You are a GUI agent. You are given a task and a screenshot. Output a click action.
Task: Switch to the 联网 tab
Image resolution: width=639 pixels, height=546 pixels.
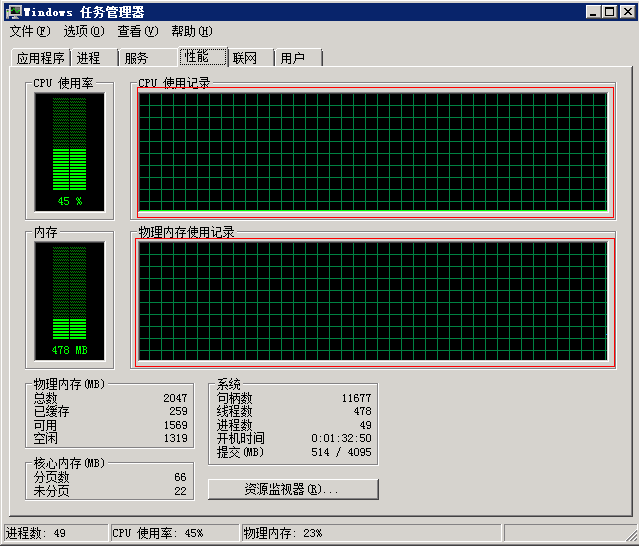[x=245, y=58]
